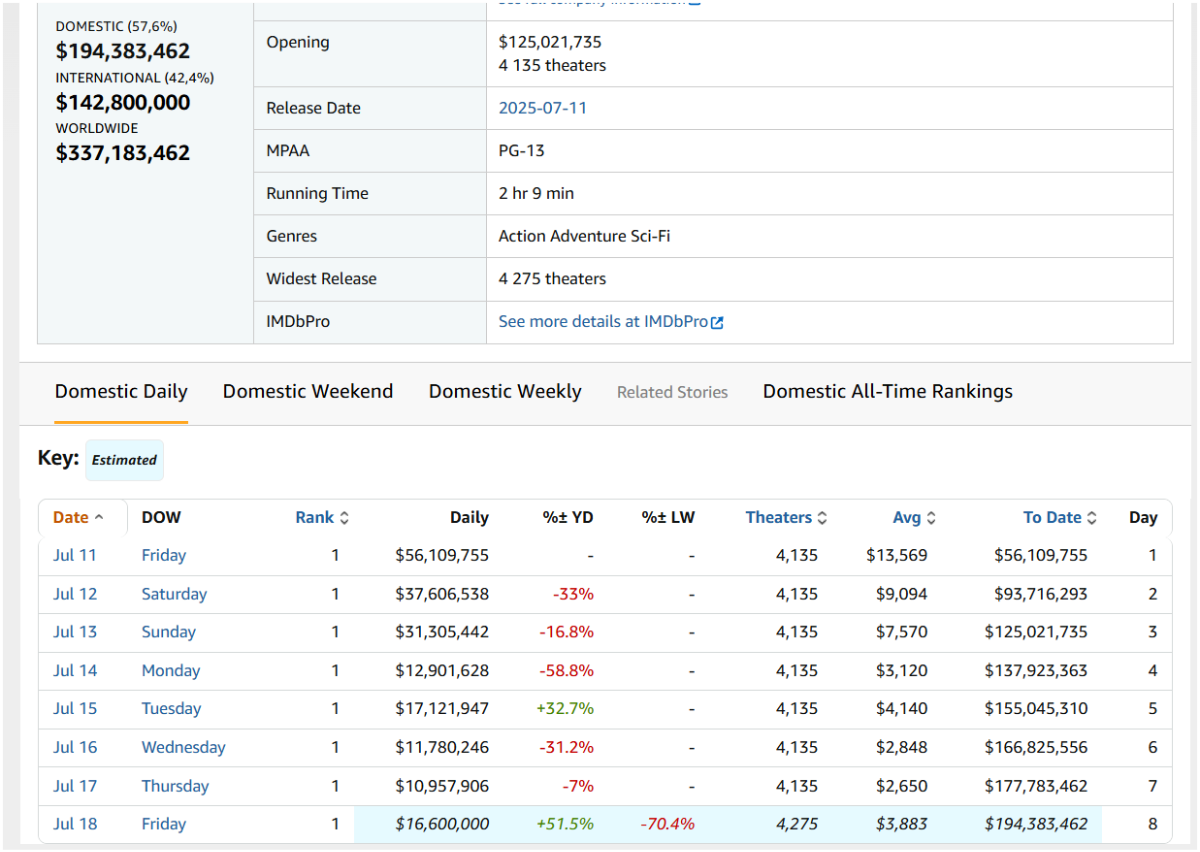
Task: Click sort arrows next to Avg header
Action: click(x=931, y=518)
